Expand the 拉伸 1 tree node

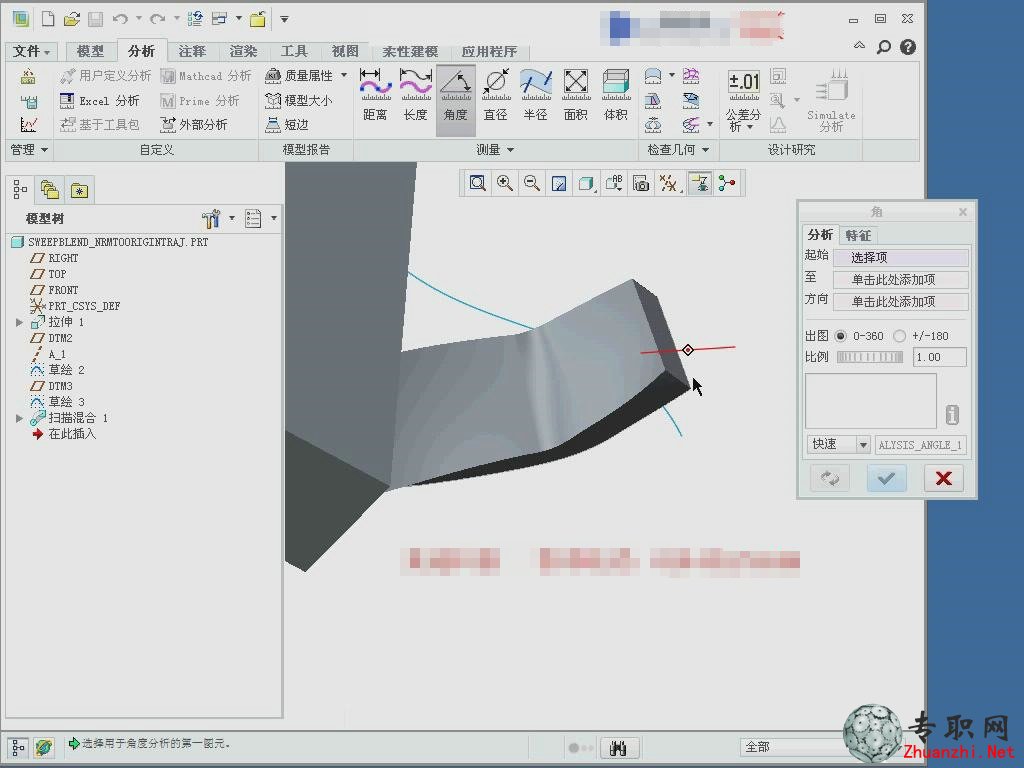(20, 322)
